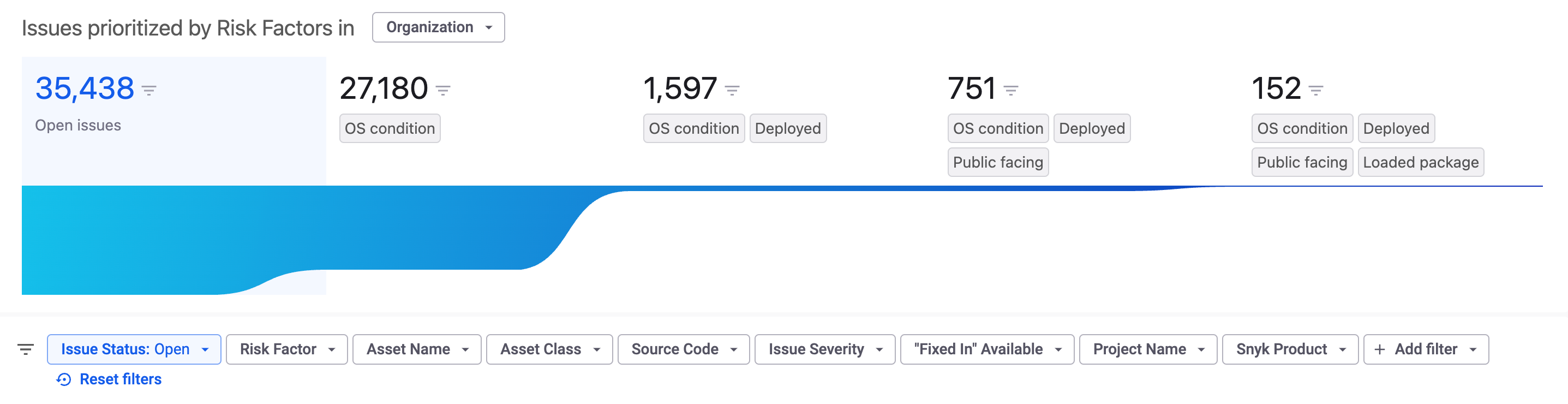Open the Asset Class filter dropdown
The width and height of the screenshot is (1568, 404).
549,349
